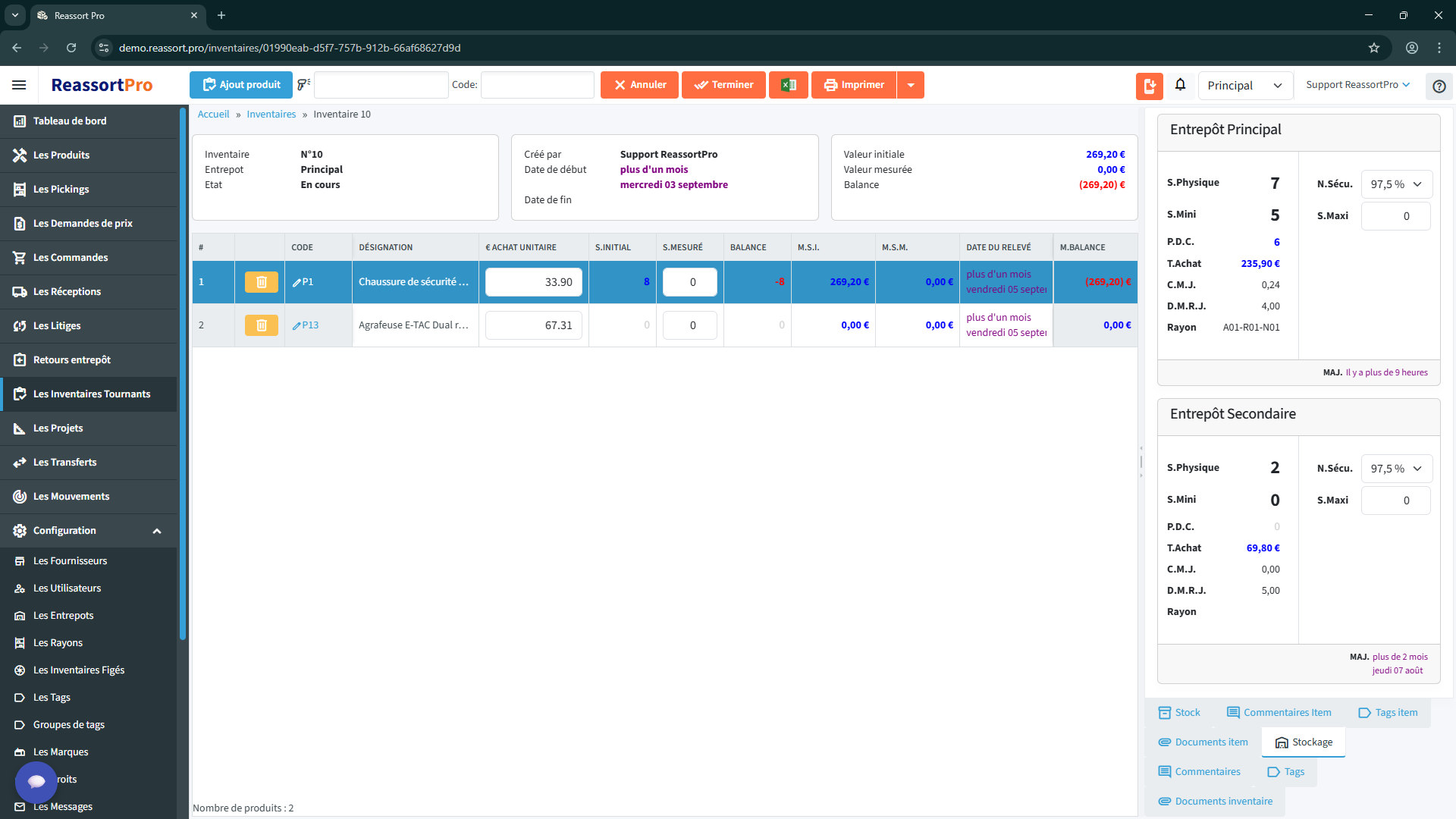The image size is (1456, 819).
Task: Open the Inventaires breadcrumb link
Action: tap(271, 115)
